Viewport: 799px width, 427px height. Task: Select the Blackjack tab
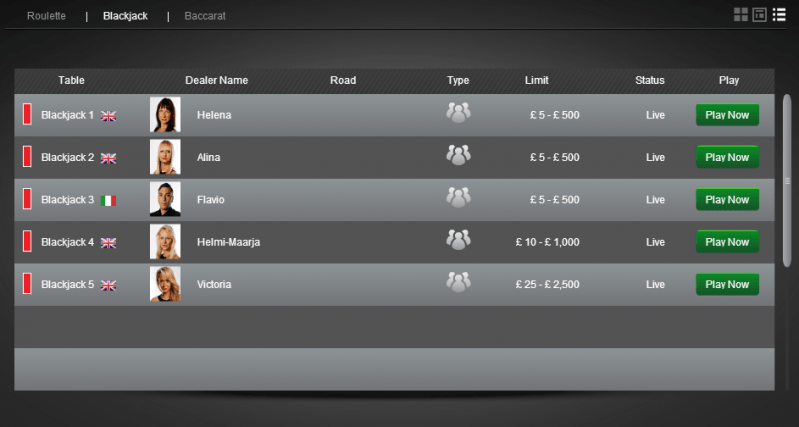(x=125, y=16)
